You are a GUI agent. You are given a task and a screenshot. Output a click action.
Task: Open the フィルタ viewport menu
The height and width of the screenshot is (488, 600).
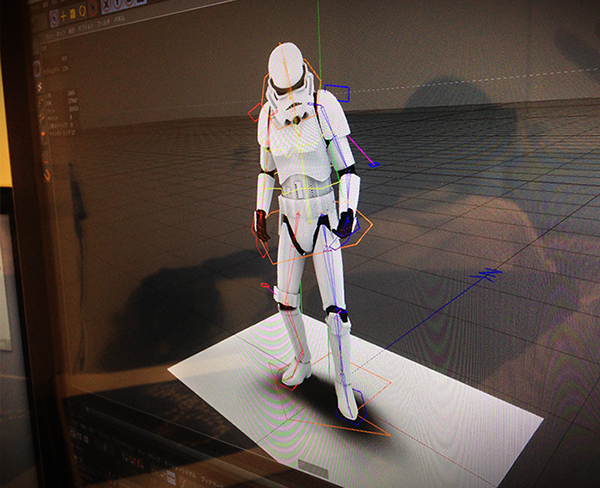(x=104, y=23)
